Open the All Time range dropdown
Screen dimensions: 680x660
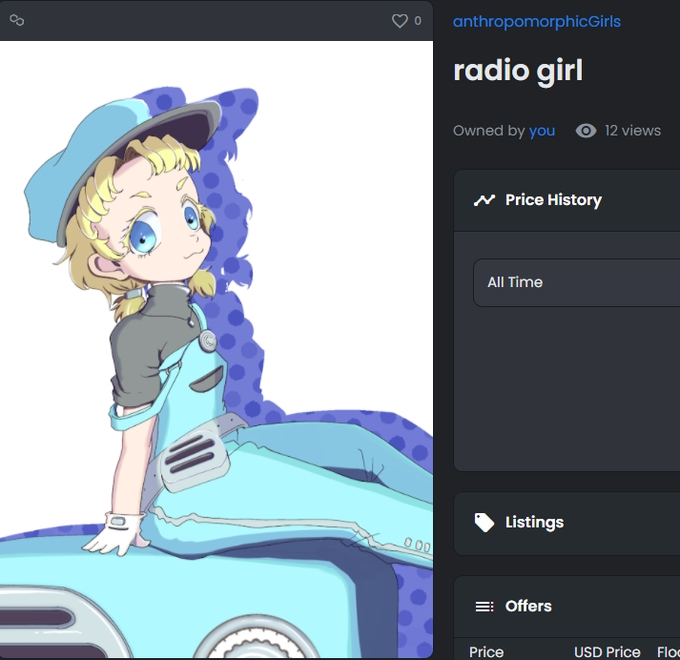576,283
